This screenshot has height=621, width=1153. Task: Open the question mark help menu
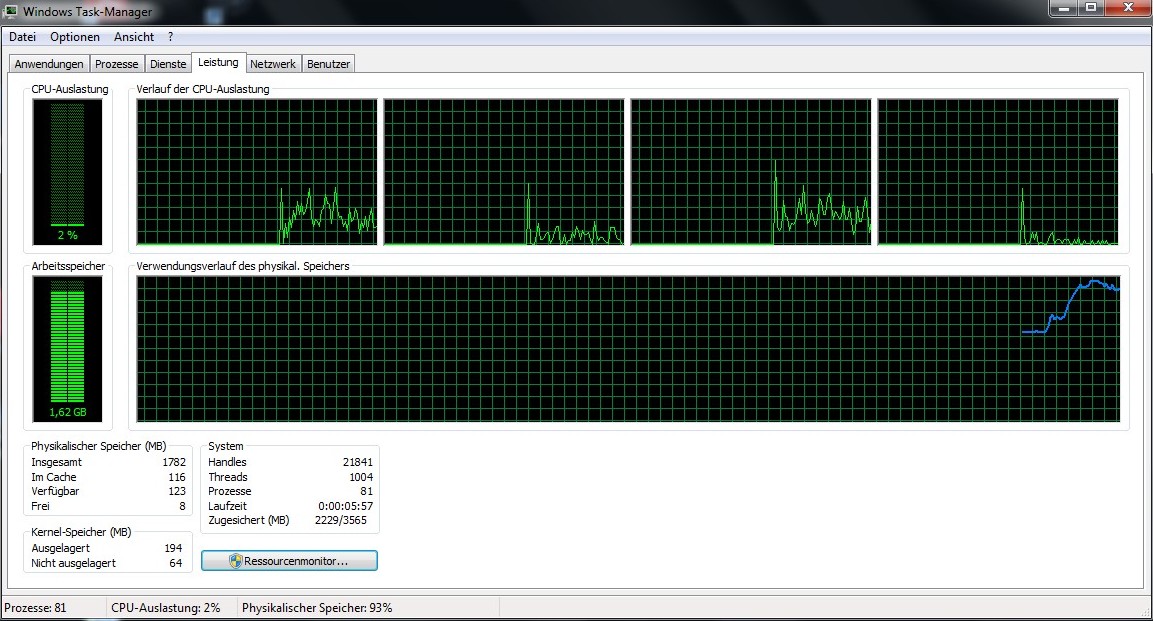pyautogui.click(x=171, y=37)
